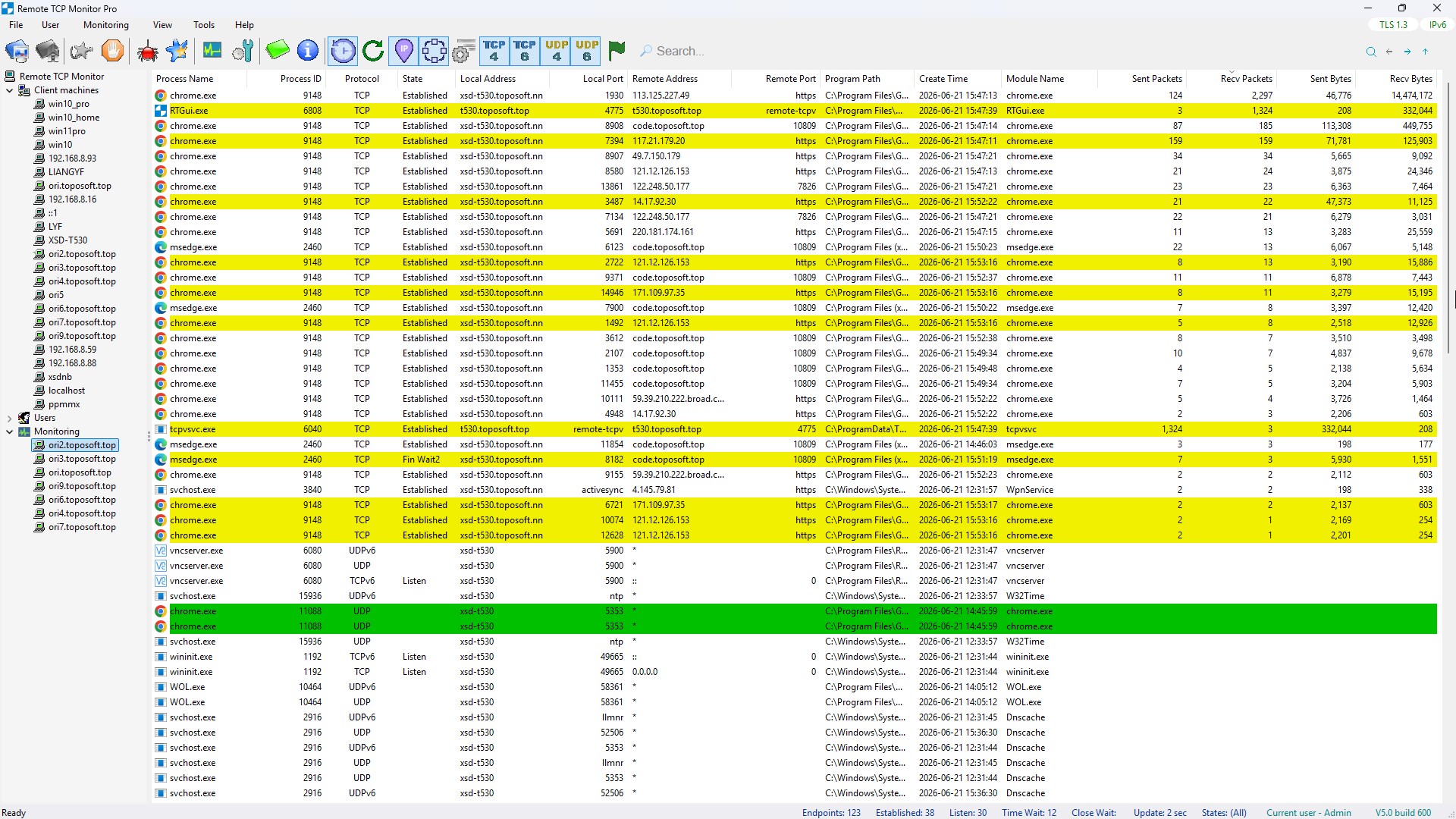Toggle the UDP 6 filter button
The height and width of the screenshot is (819, 1456).
click(x=587, y=51)
